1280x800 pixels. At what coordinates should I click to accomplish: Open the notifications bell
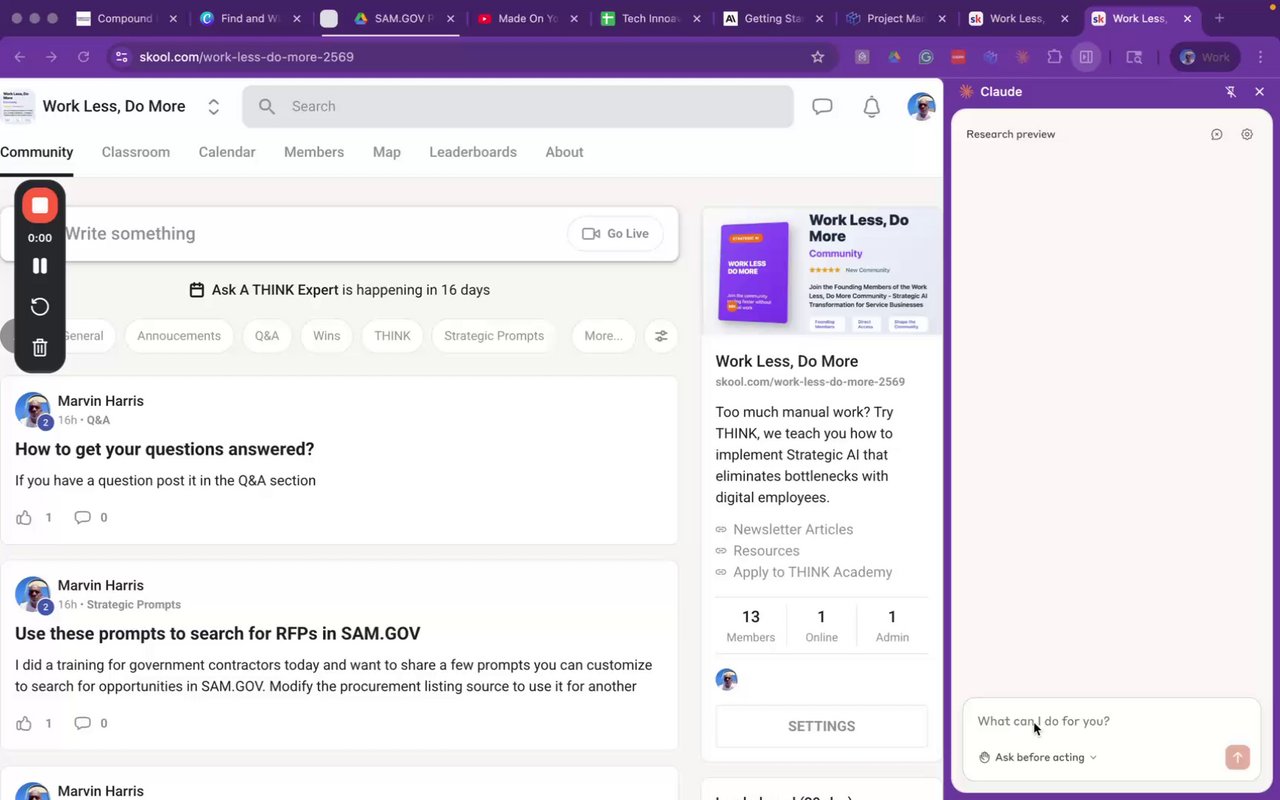872,106
